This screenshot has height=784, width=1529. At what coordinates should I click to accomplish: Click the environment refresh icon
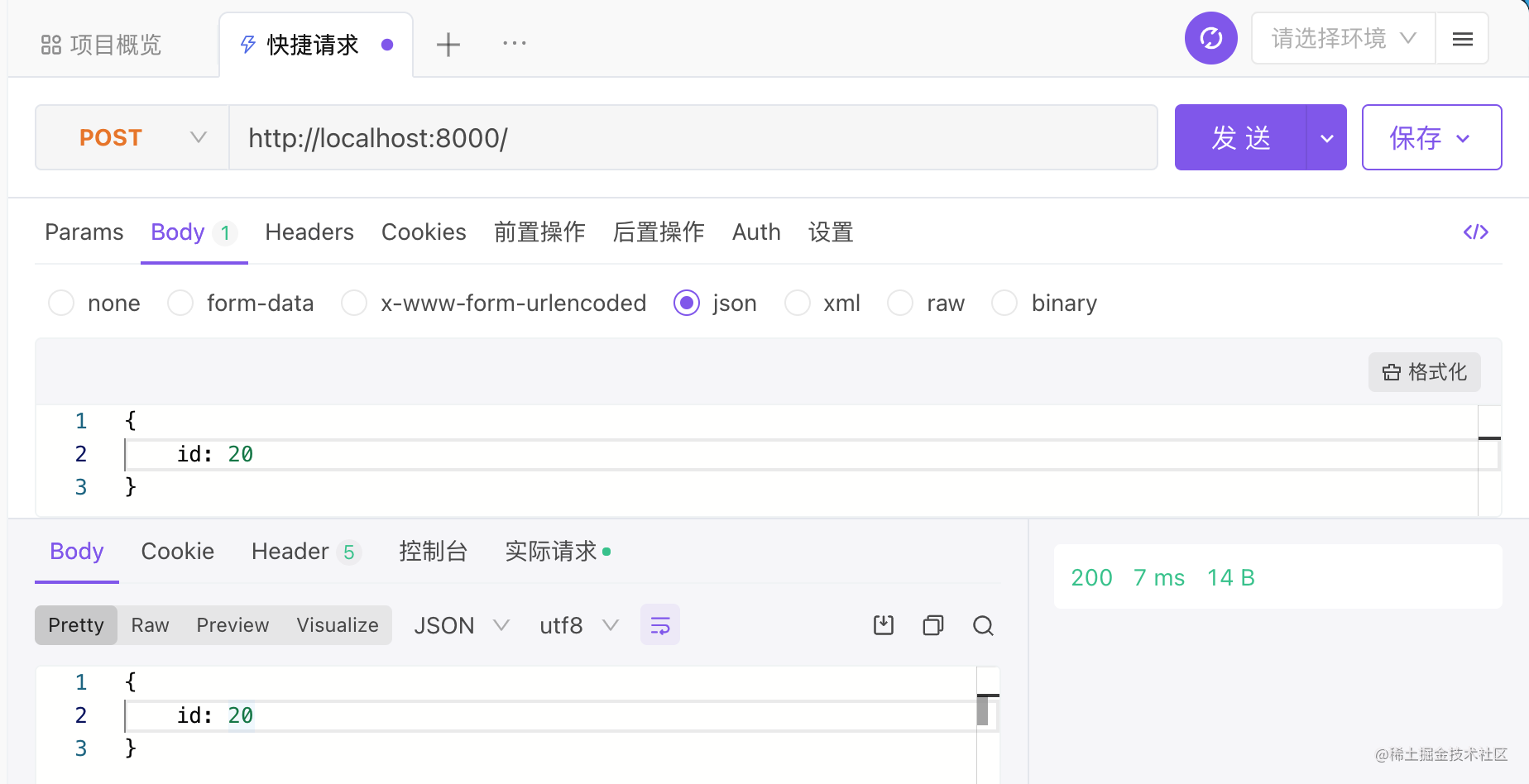click(1210, 38)
